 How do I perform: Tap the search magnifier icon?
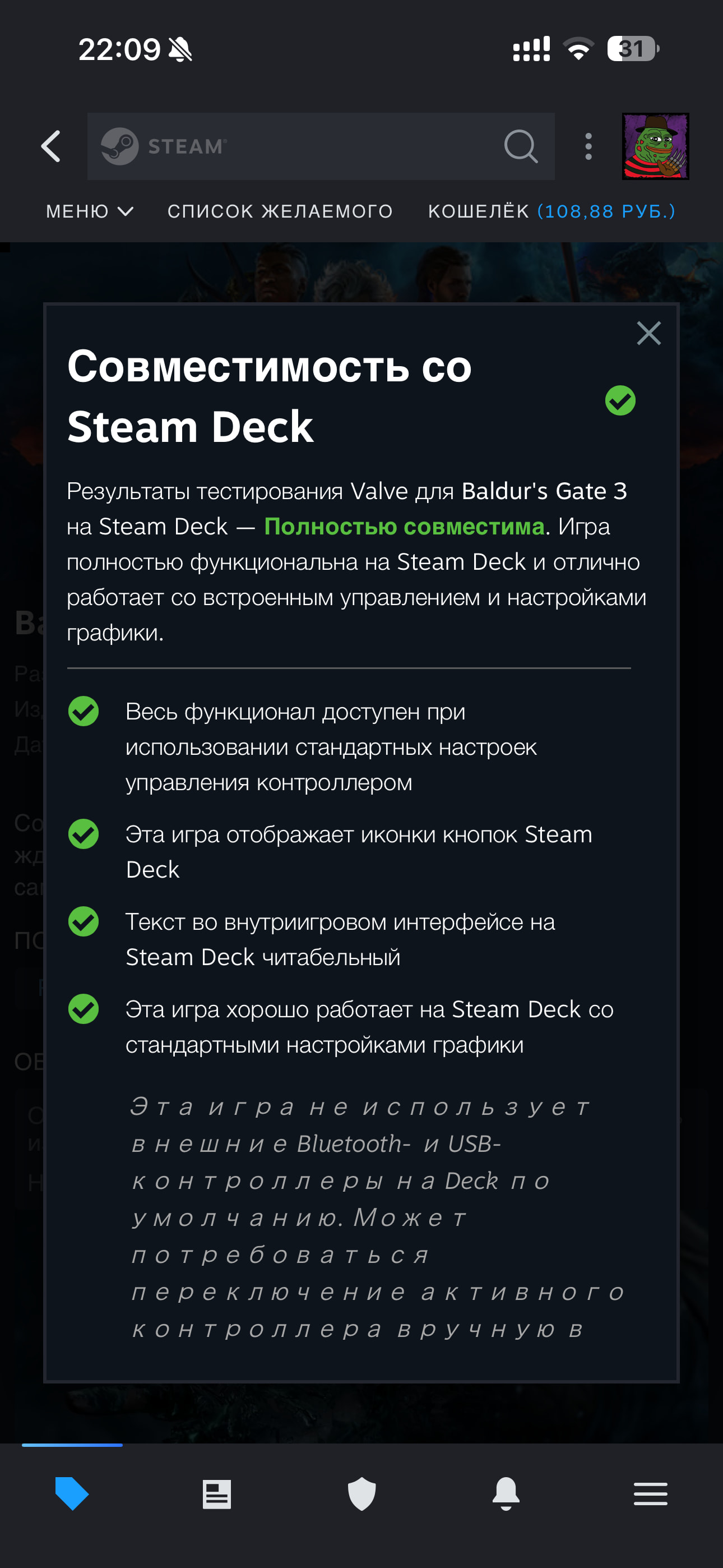[521, 147]
